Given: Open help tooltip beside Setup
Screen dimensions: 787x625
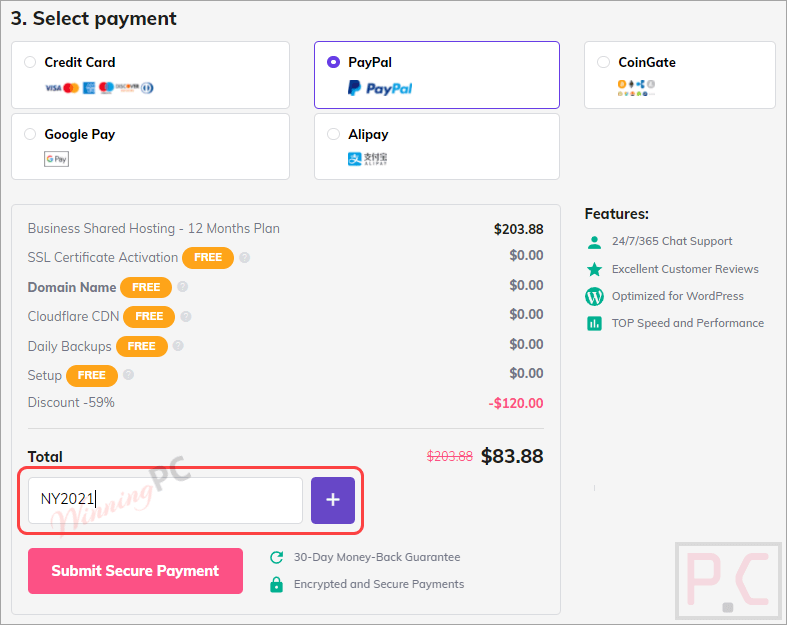Looking at the screenshot, I should [128, 375].
